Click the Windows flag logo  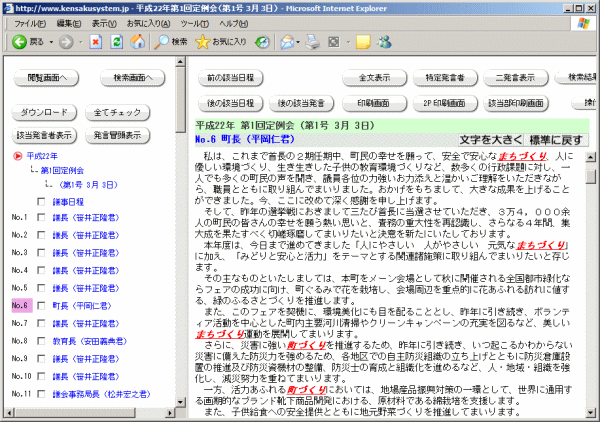pyautogui.click(x=583, y=24)
